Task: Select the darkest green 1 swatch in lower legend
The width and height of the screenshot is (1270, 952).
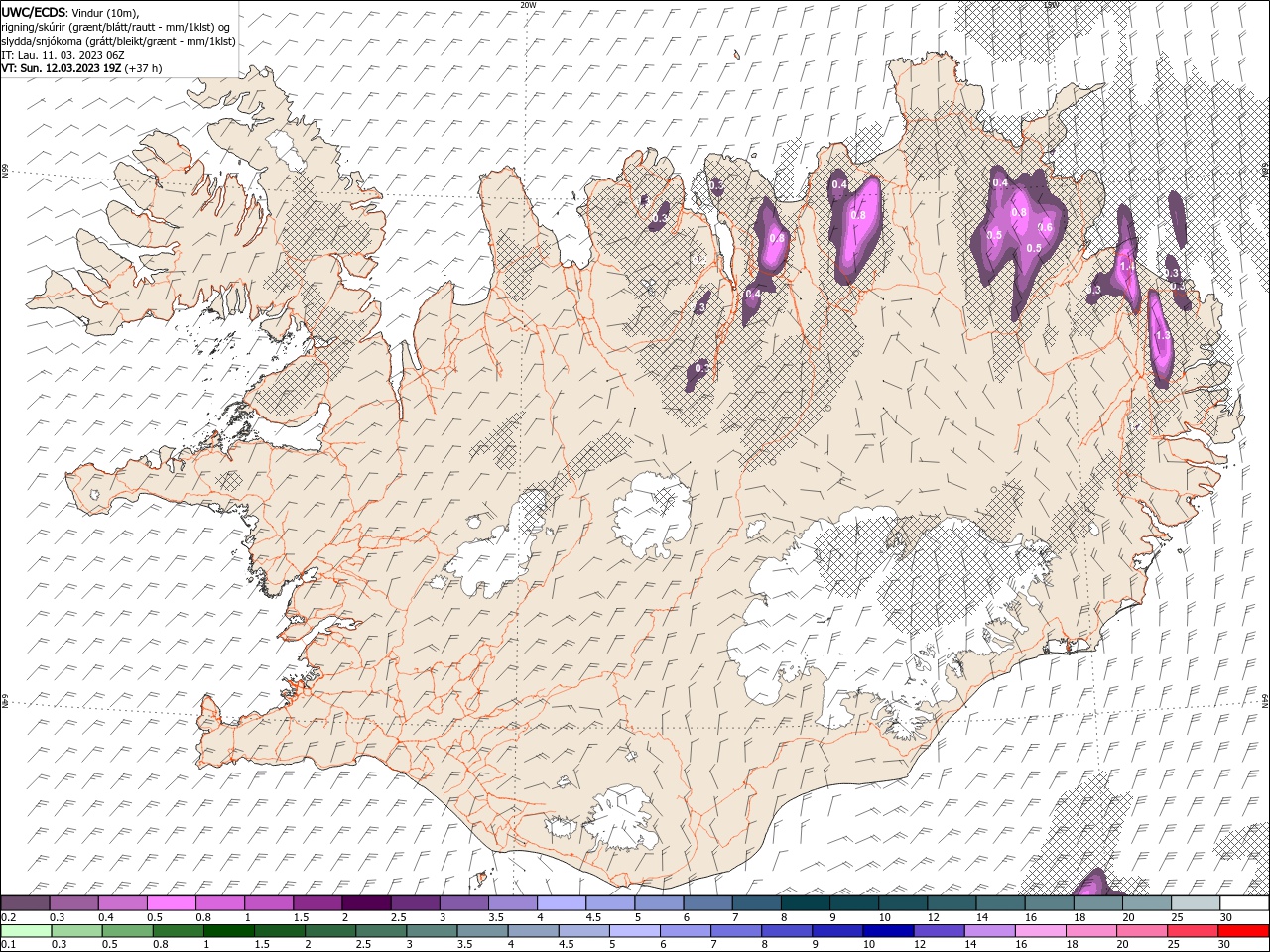Action: [228, 931]
